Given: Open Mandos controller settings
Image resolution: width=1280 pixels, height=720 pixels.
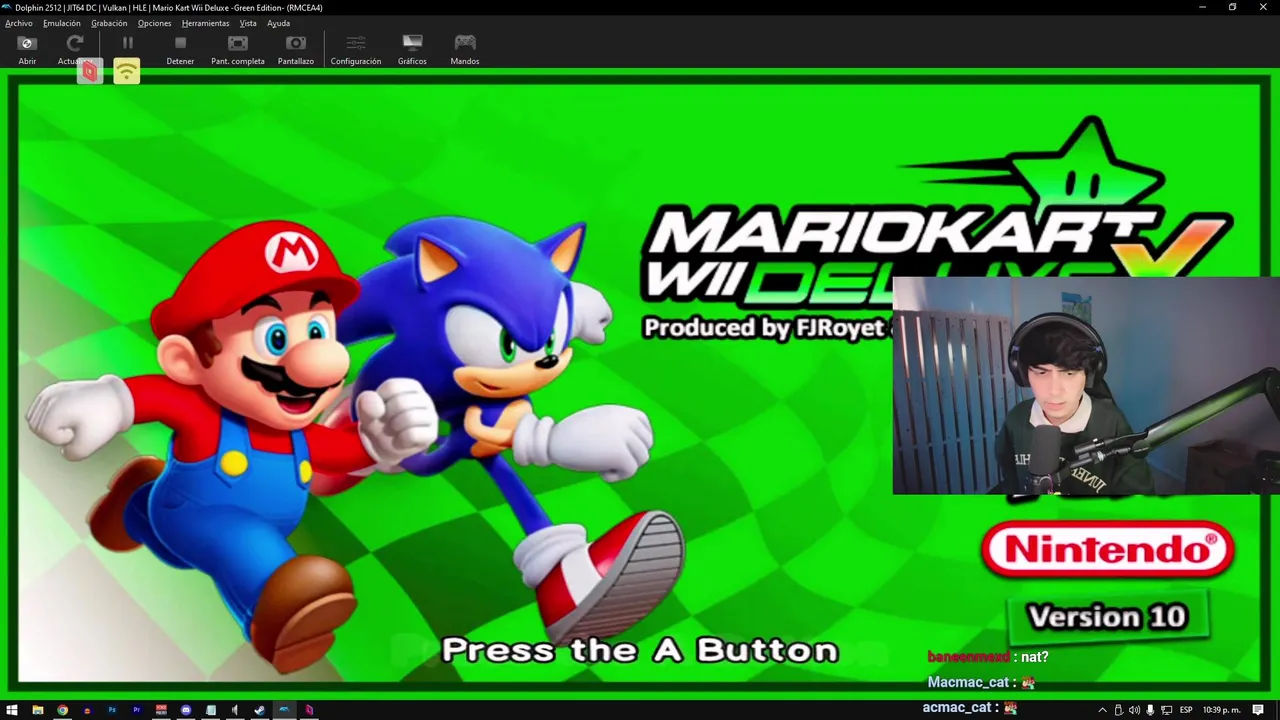Looking at the screenshot, I should [x=465, y=49].
